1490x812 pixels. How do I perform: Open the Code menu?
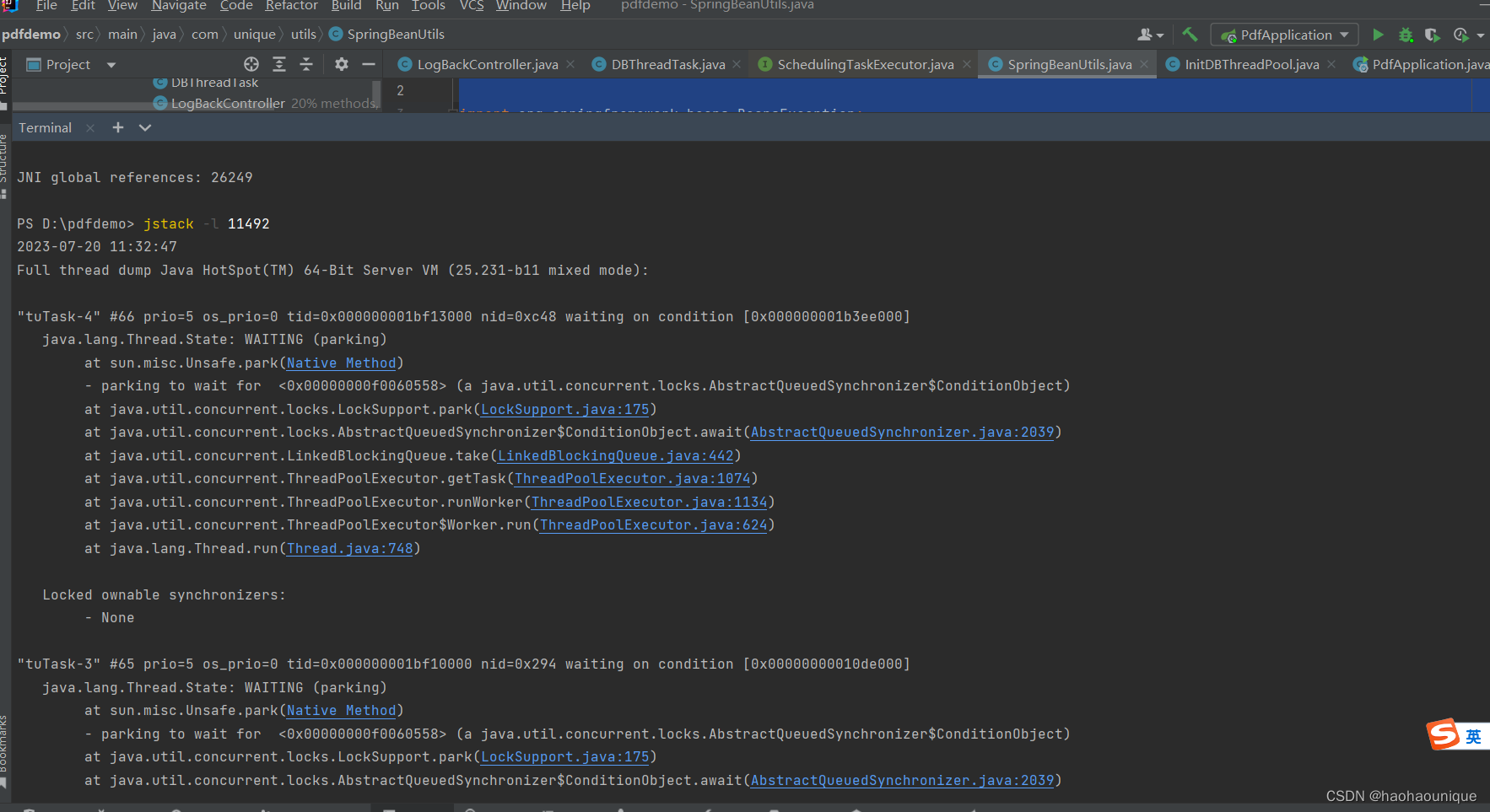pyautogui.click(x=236, y=6)
